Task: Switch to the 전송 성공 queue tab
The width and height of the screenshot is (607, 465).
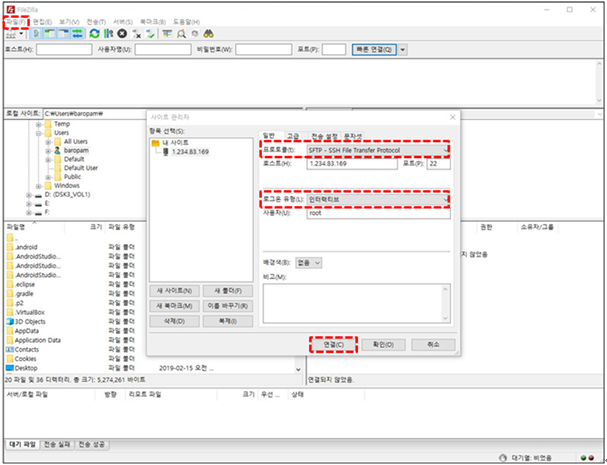Action: [x=92, y=444]
